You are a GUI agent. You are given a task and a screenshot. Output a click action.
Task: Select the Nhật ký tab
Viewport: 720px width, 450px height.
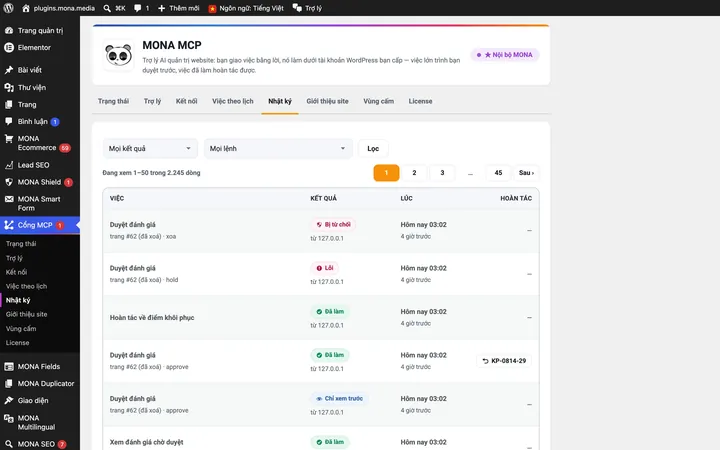tap(280, 101)
